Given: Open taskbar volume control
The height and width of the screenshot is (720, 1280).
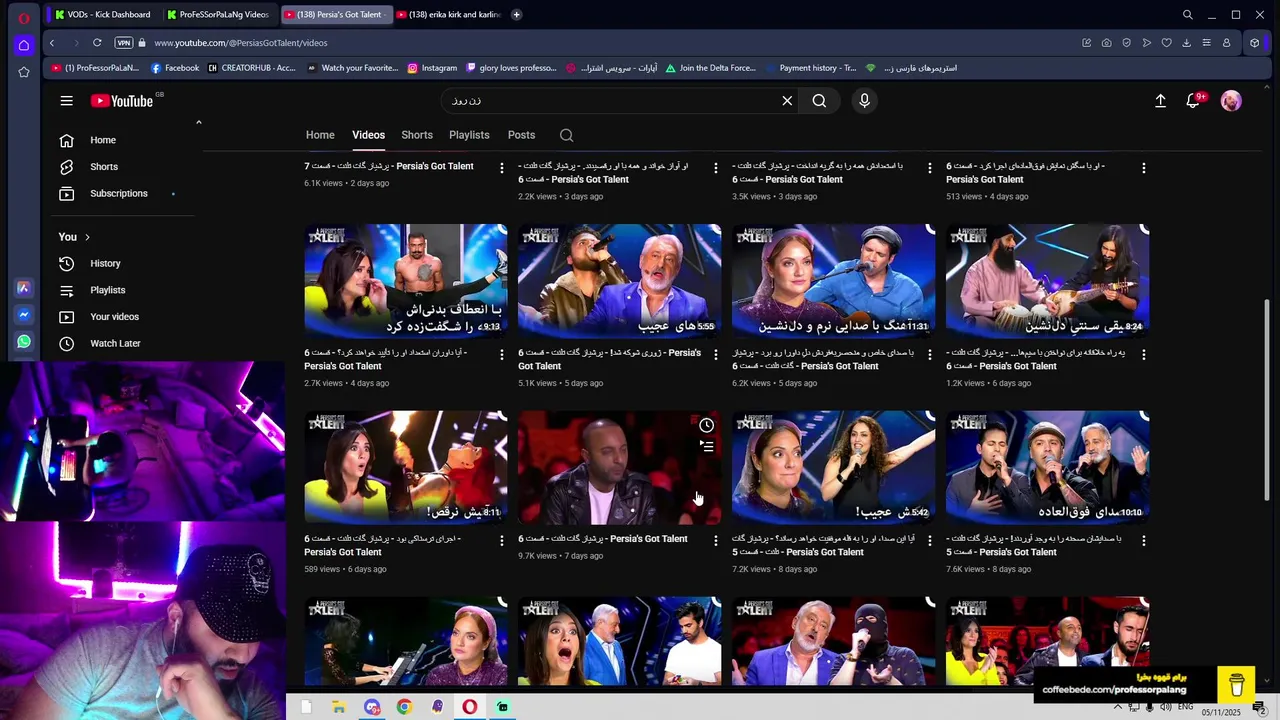Looking at the screenshot, I should click(1165, 708).
